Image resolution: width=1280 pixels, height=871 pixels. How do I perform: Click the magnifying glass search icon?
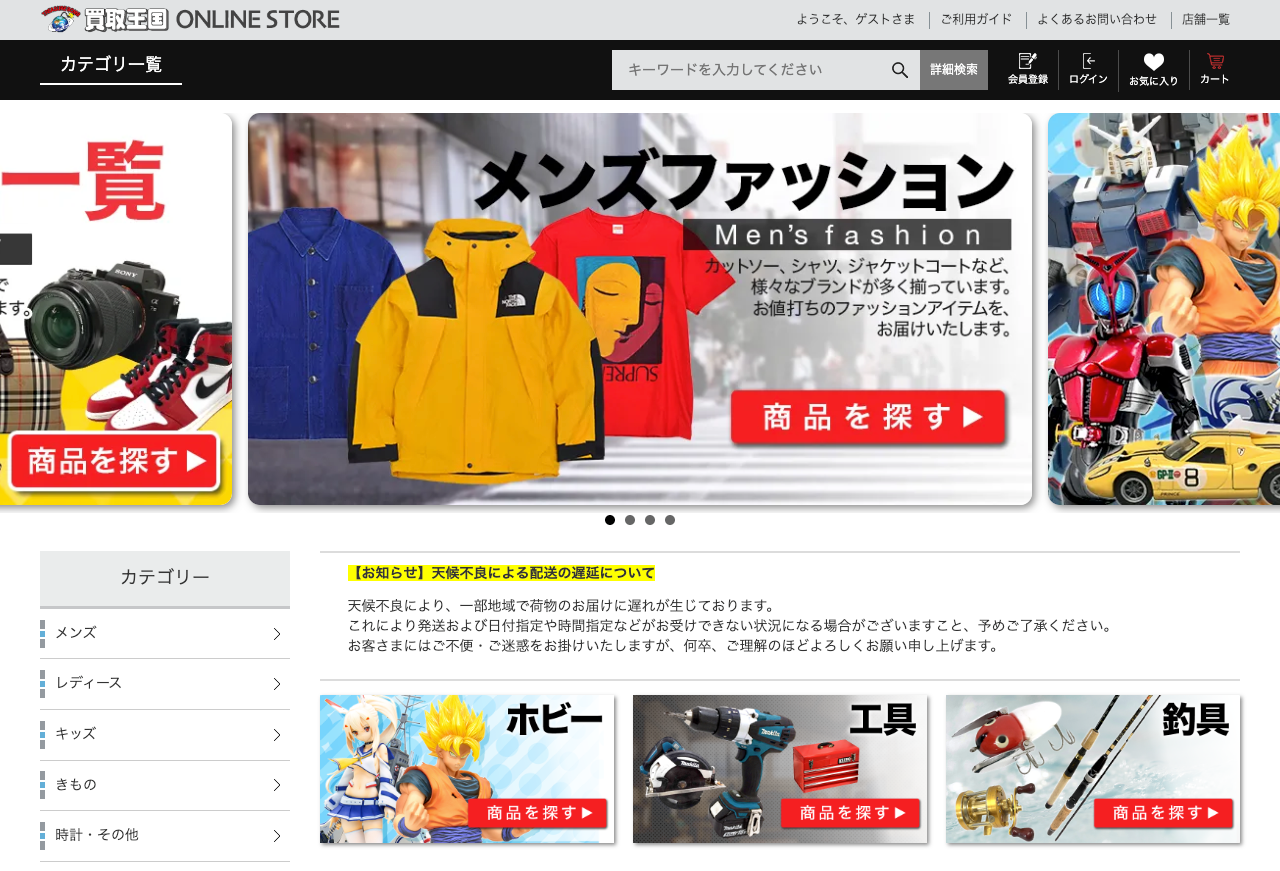900,70
